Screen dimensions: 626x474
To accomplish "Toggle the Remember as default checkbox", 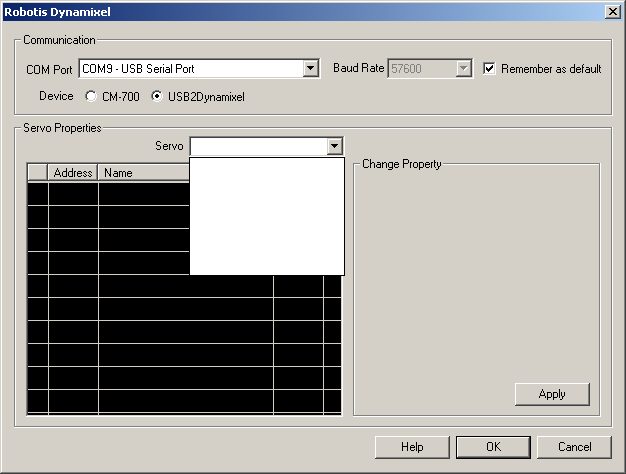I will click(x=490, y=69).
